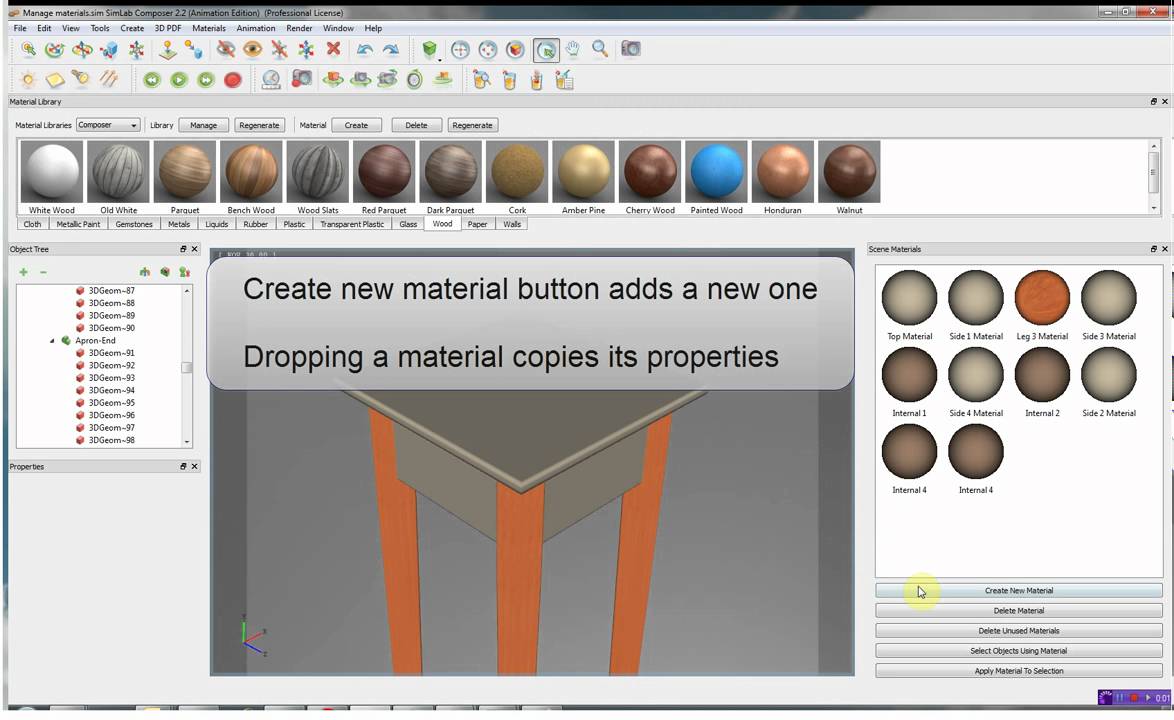
Task: Click the yellow area light icon
Action: 55,79
